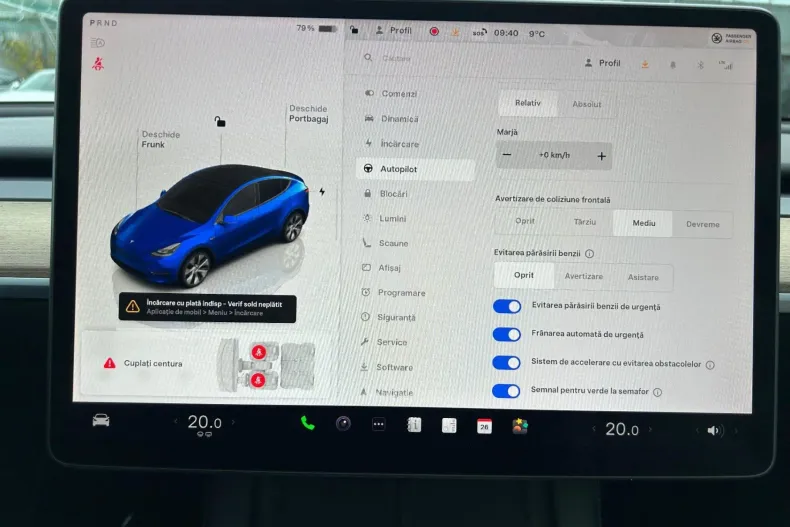Toggle Frânarea automată de urgență

click(x=507, y=335)
